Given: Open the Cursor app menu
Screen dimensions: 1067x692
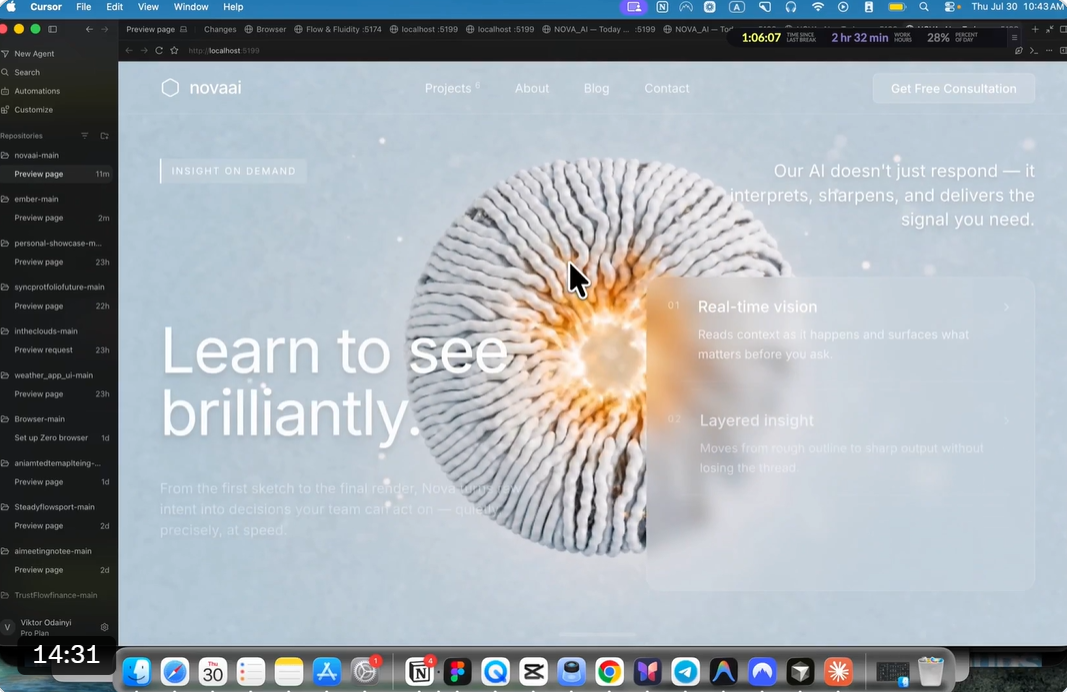Looking at the screenshot, I should point(46,7).
